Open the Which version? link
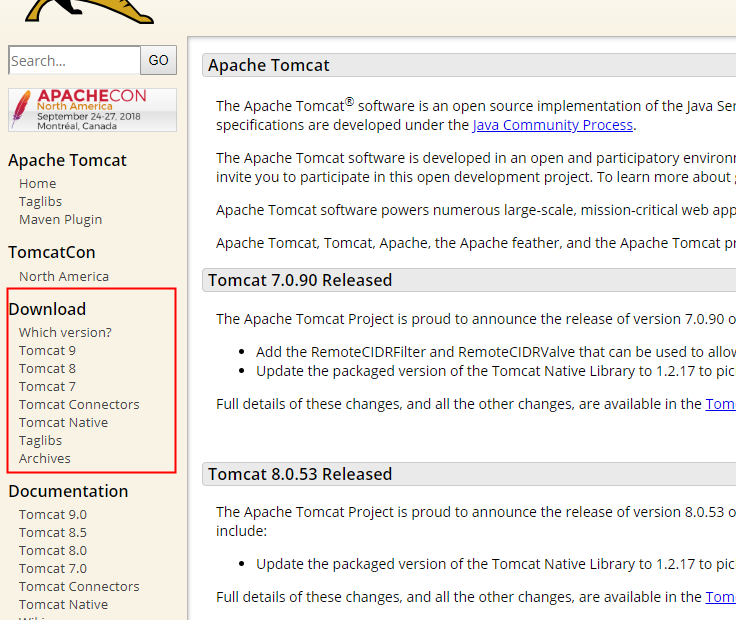The width and height of the screenshot is (736, 620). [65, 332]
